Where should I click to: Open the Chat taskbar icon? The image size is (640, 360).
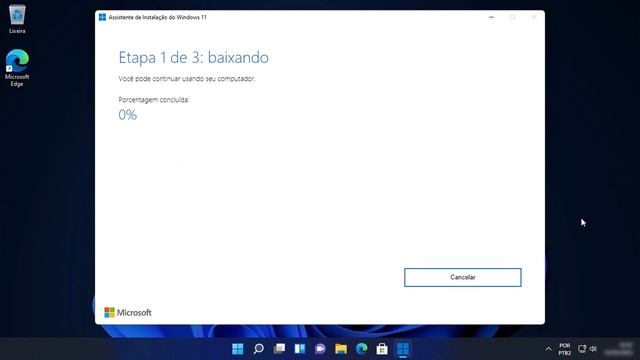coord(320,349)
